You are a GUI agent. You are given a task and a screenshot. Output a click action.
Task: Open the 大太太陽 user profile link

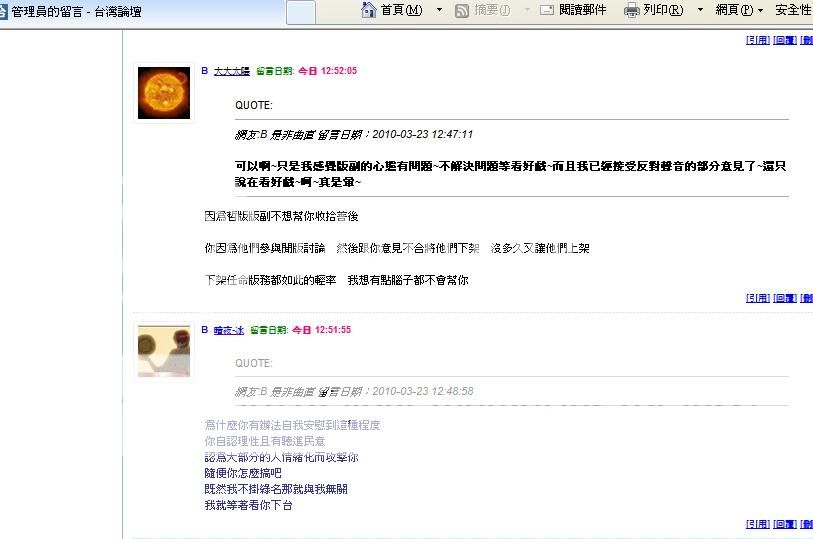(x=232, y=71)
